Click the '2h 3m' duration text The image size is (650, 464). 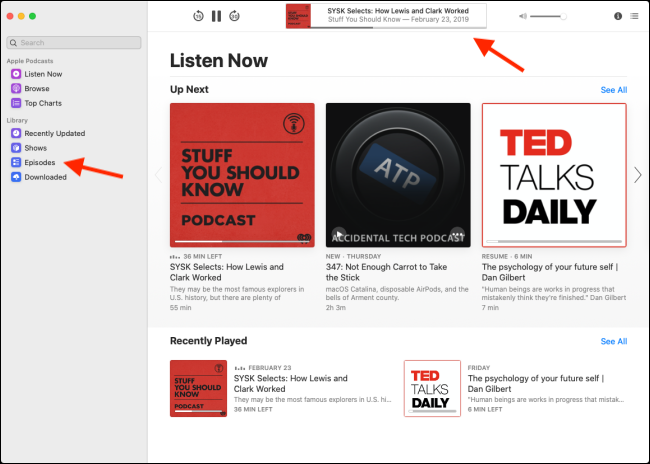pos(335,308)
